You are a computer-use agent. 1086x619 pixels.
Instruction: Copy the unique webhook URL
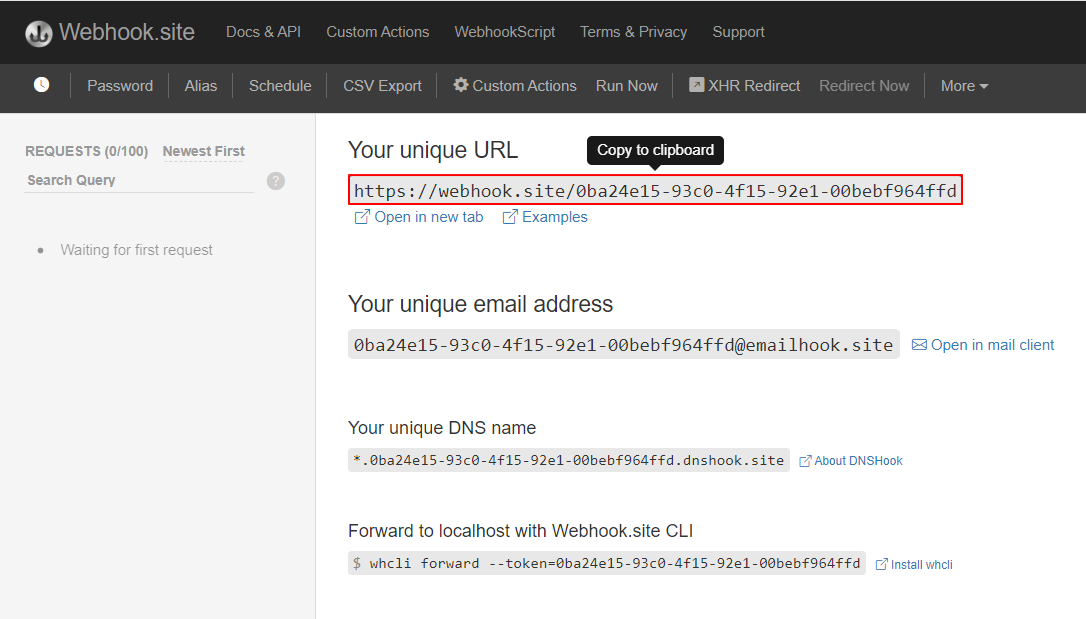(x=655, y=190)
